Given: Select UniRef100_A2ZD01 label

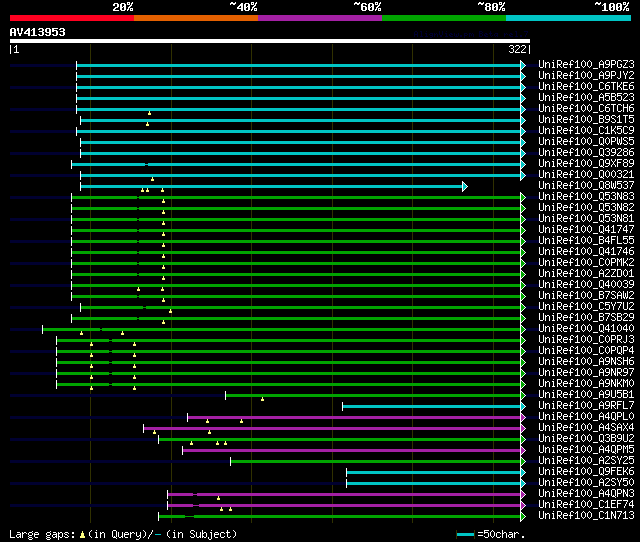Looking at the screenshot, I should [x=586, y=274].
